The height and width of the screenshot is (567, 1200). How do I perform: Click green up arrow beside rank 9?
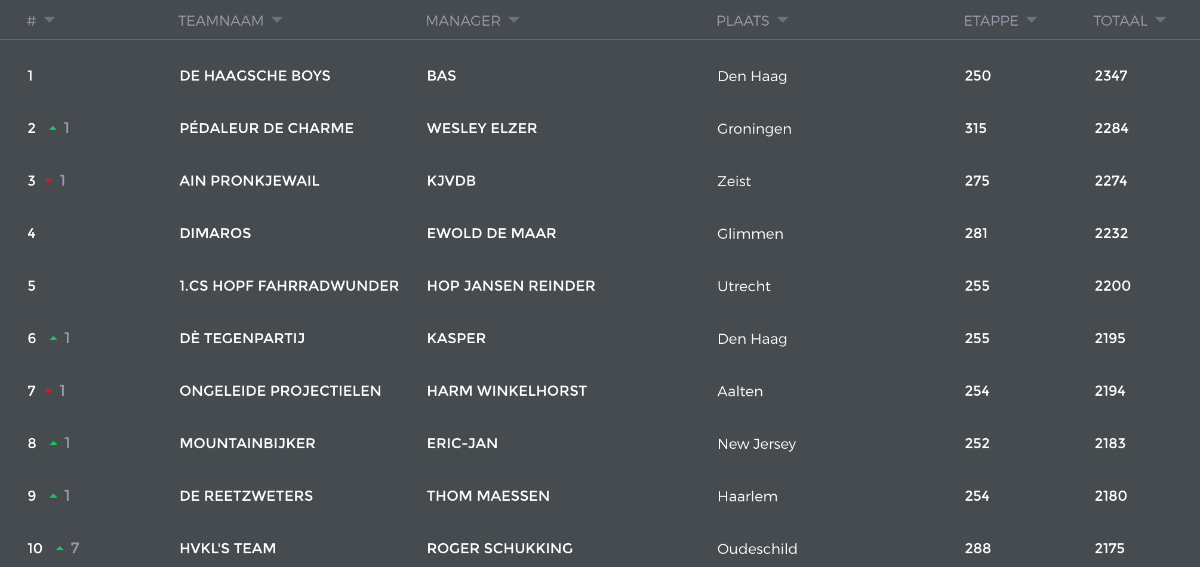click(53, 496)
